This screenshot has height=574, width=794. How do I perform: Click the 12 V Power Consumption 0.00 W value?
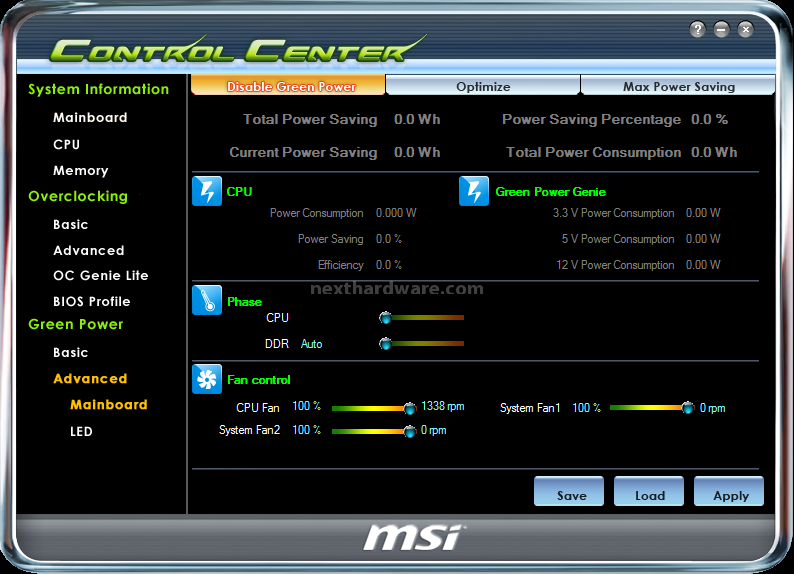[703, 265]
